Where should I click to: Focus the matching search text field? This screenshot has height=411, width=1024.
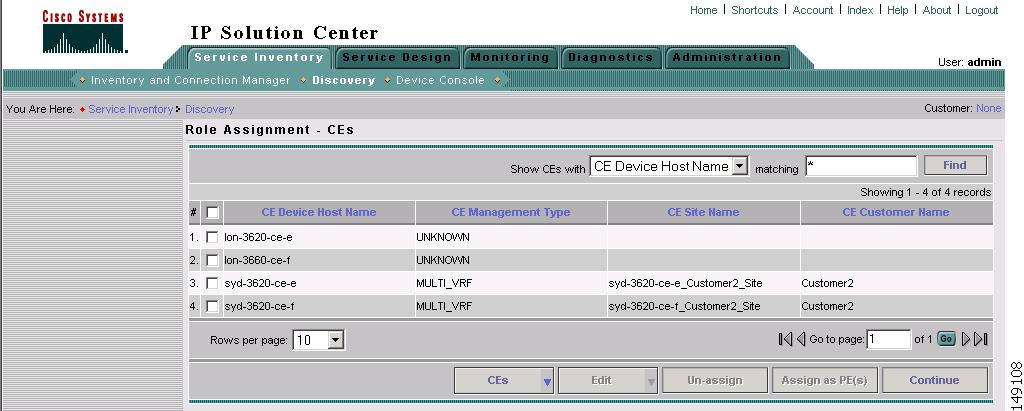pos(861,166)
